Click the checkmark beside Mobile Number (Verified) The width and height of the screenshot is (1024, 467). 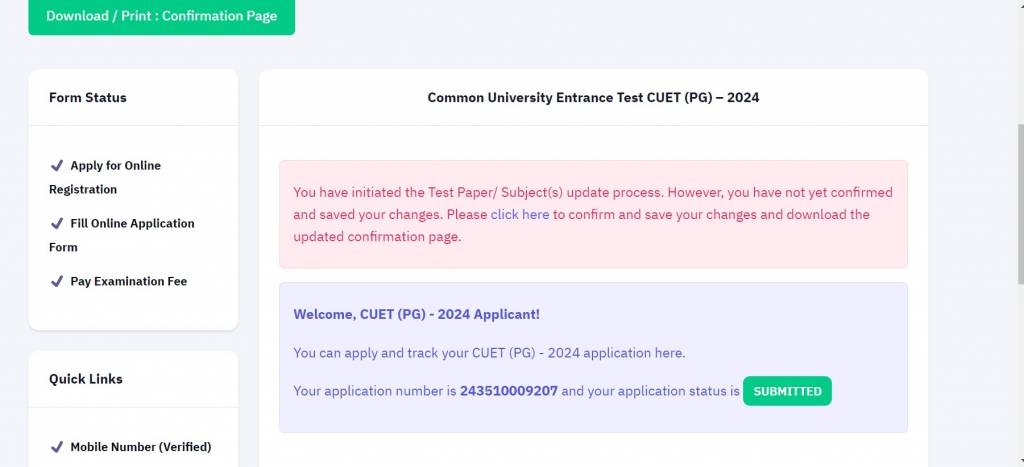pyautogui.click(x=57, y=447)
